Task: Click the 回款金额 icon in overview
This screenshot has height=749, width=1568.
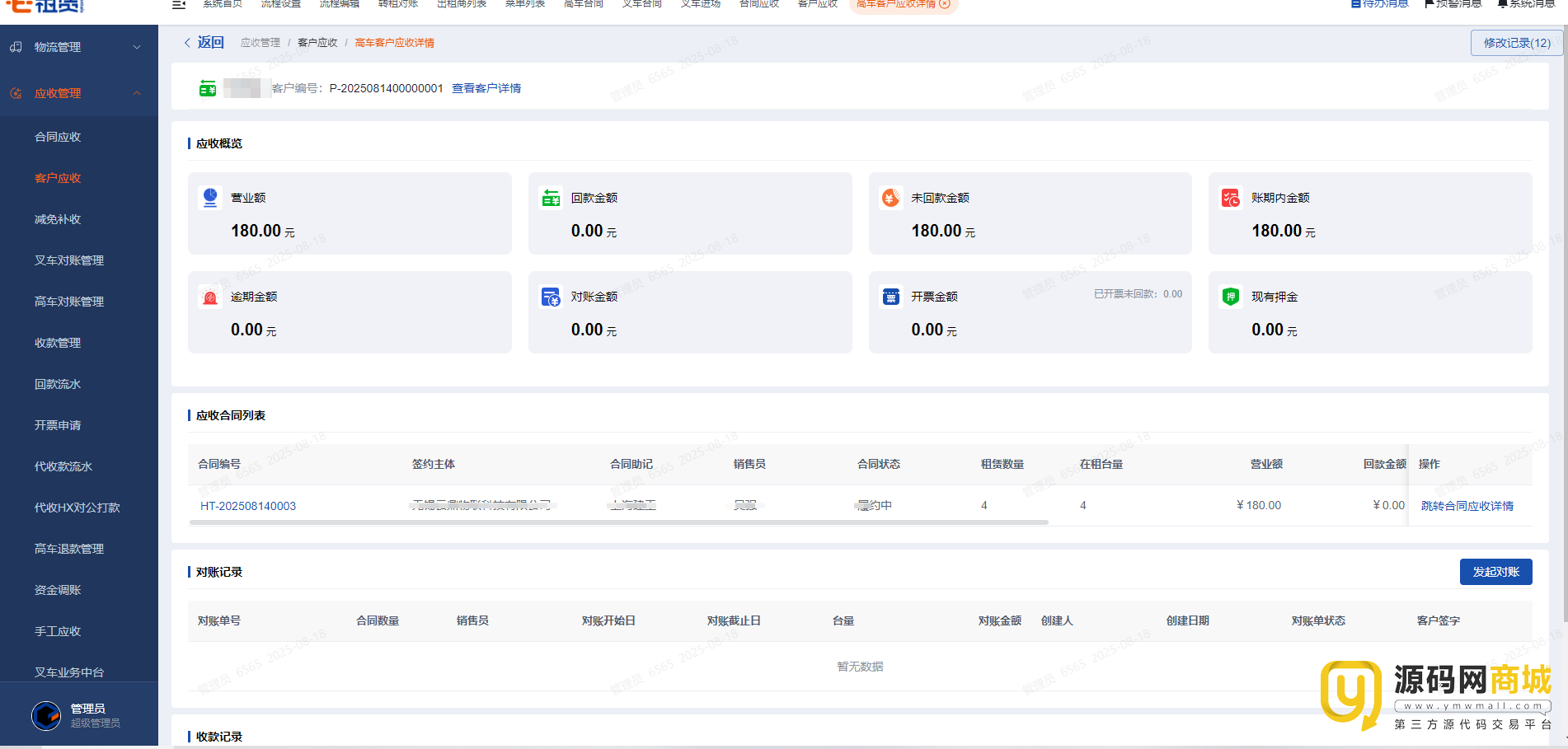Action: [551, 198]
